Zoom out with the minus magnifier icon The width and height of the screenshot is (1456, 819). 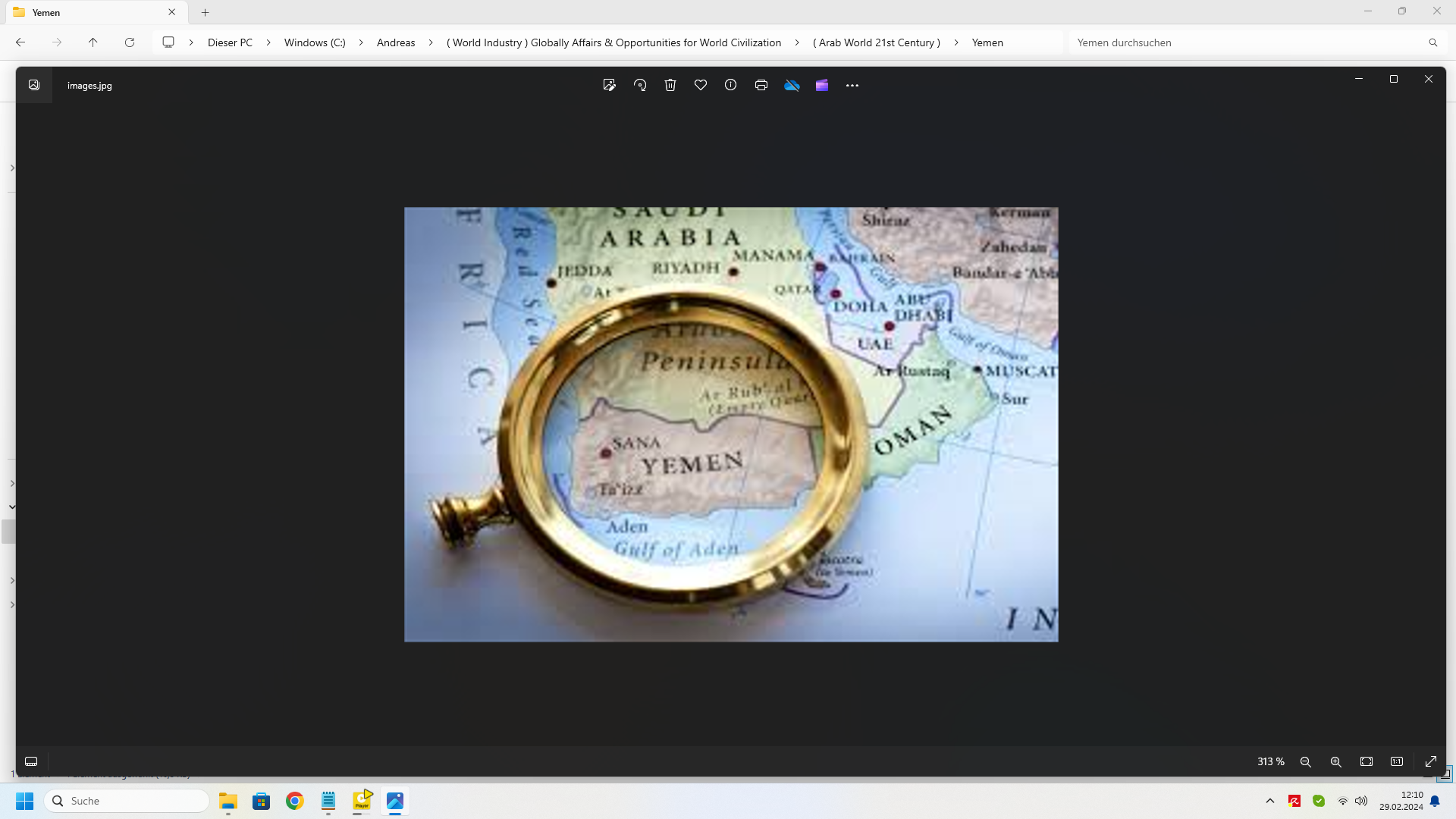(1306, 761)
